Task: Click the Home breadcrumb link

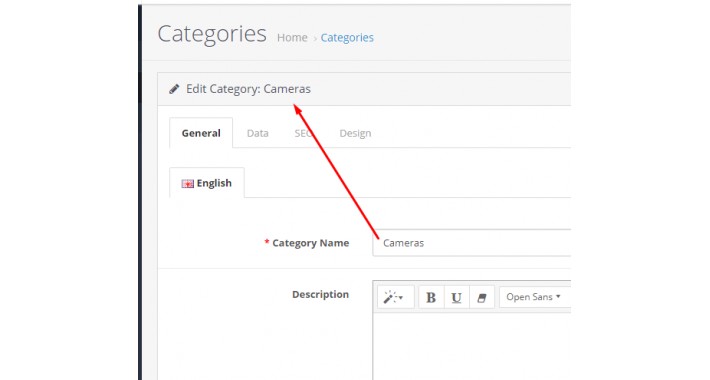Action: 292,38
